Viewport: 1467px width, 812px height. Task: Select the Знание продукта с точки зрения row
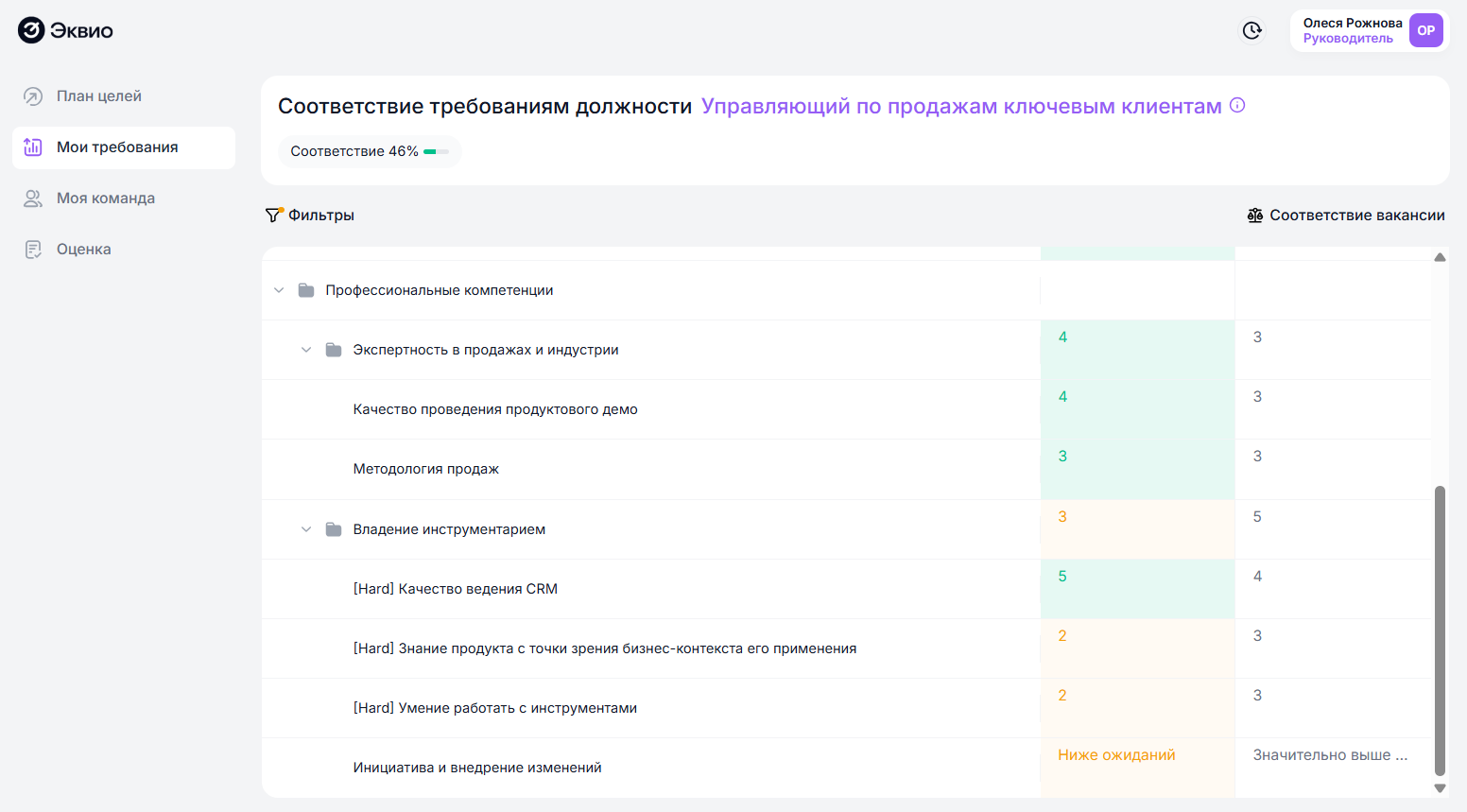[x=846, y=648]
